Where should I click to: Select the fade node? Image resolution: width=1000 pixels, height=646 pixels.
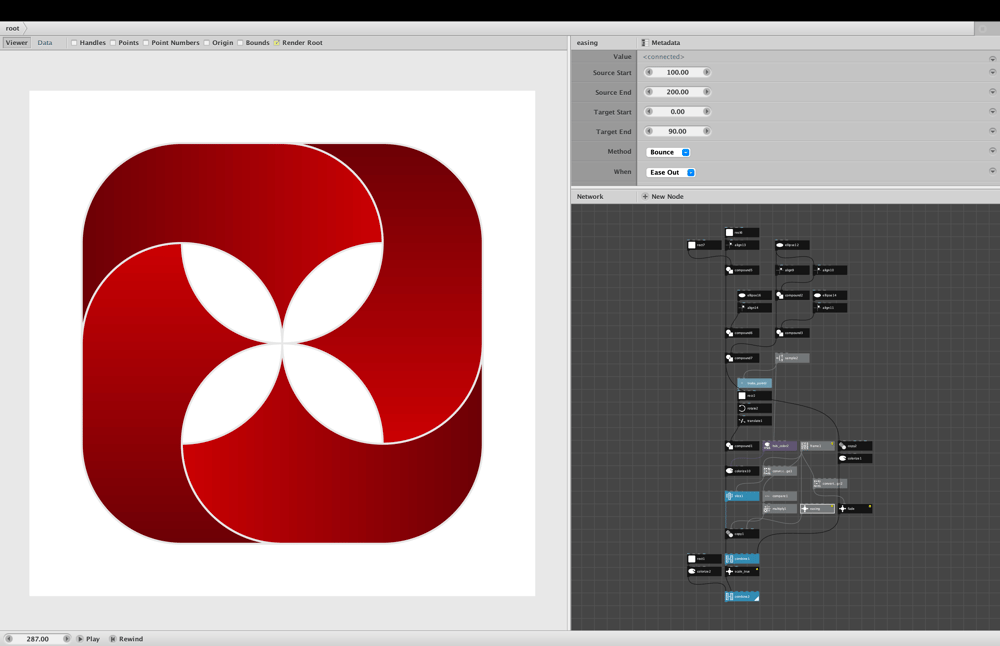[x=855, y=509]
